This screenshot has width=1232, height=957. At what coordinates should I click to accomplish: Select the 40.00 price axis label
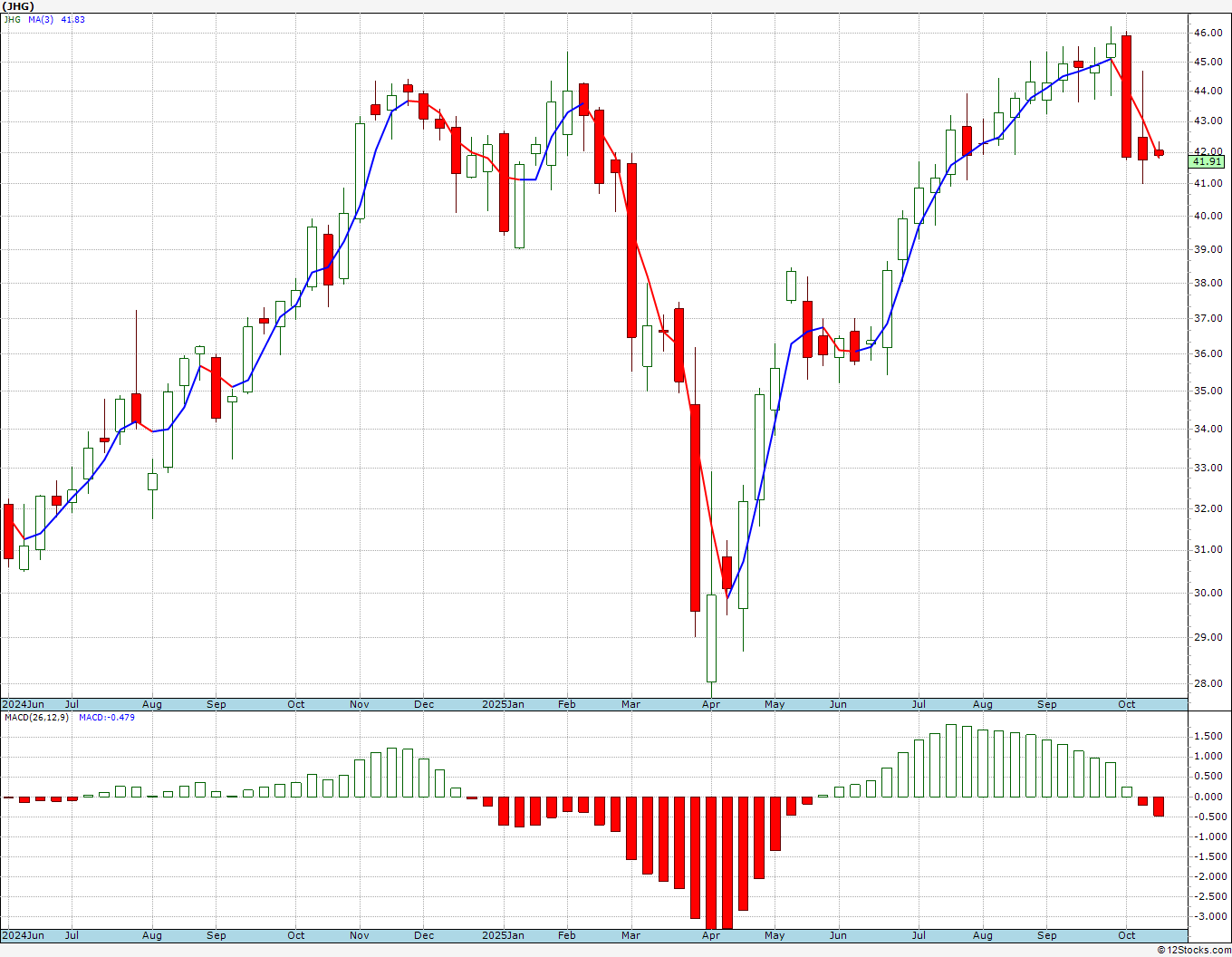1208,216
